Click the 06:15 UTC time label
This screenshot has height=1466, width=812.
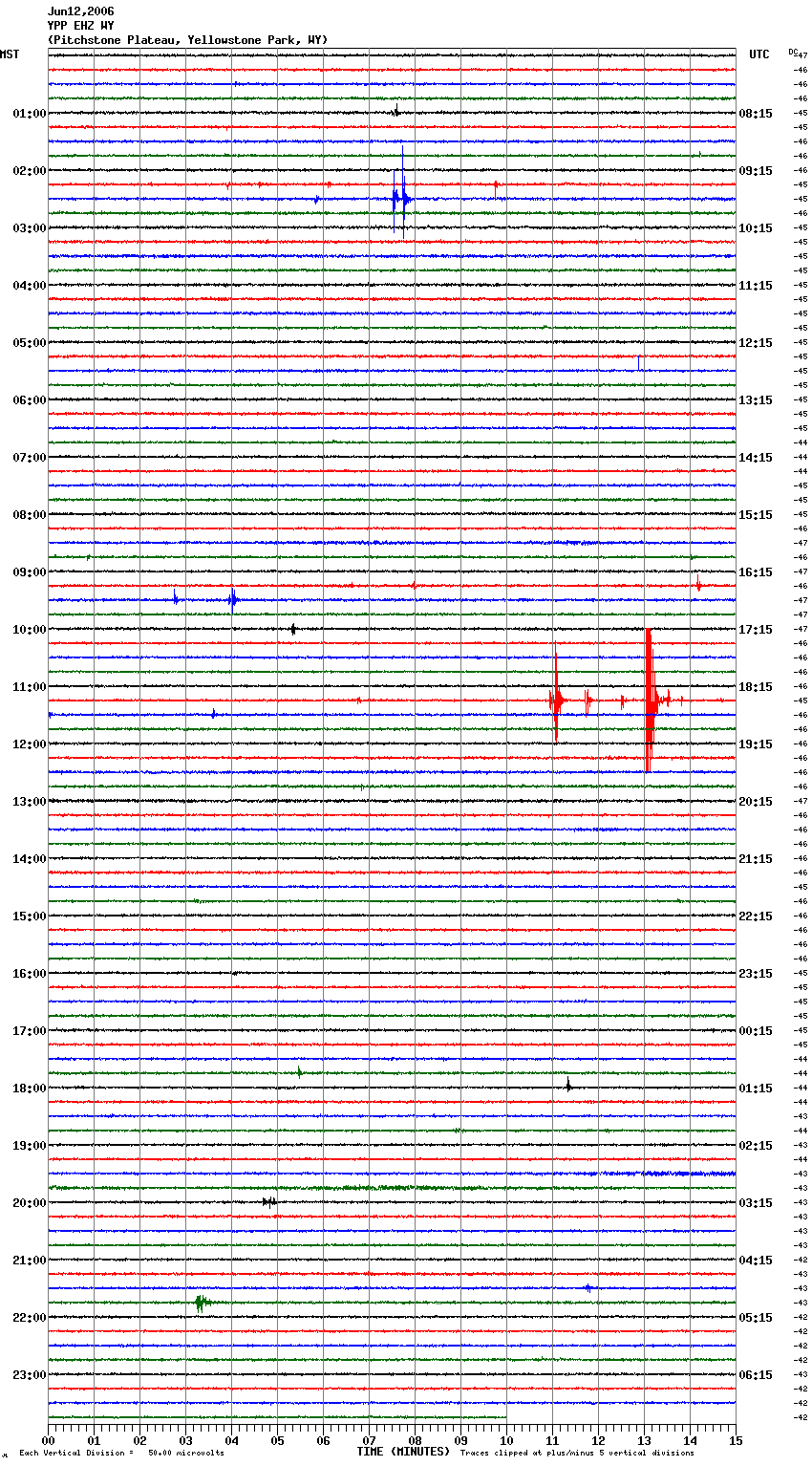coord(756,1375)
